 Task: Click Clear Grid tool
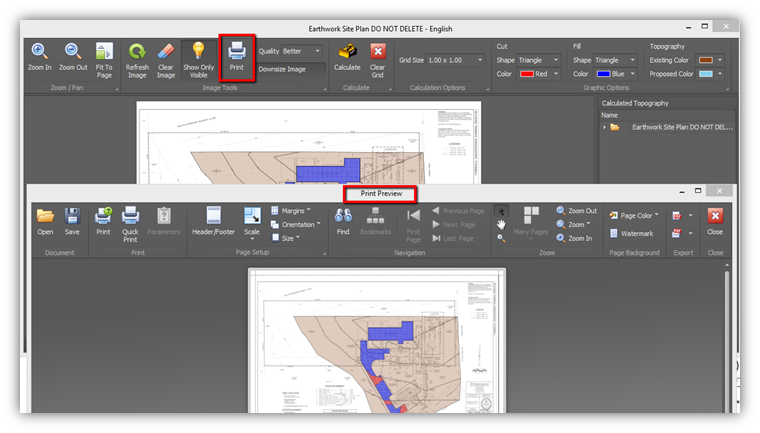click(x=377, y=61)
